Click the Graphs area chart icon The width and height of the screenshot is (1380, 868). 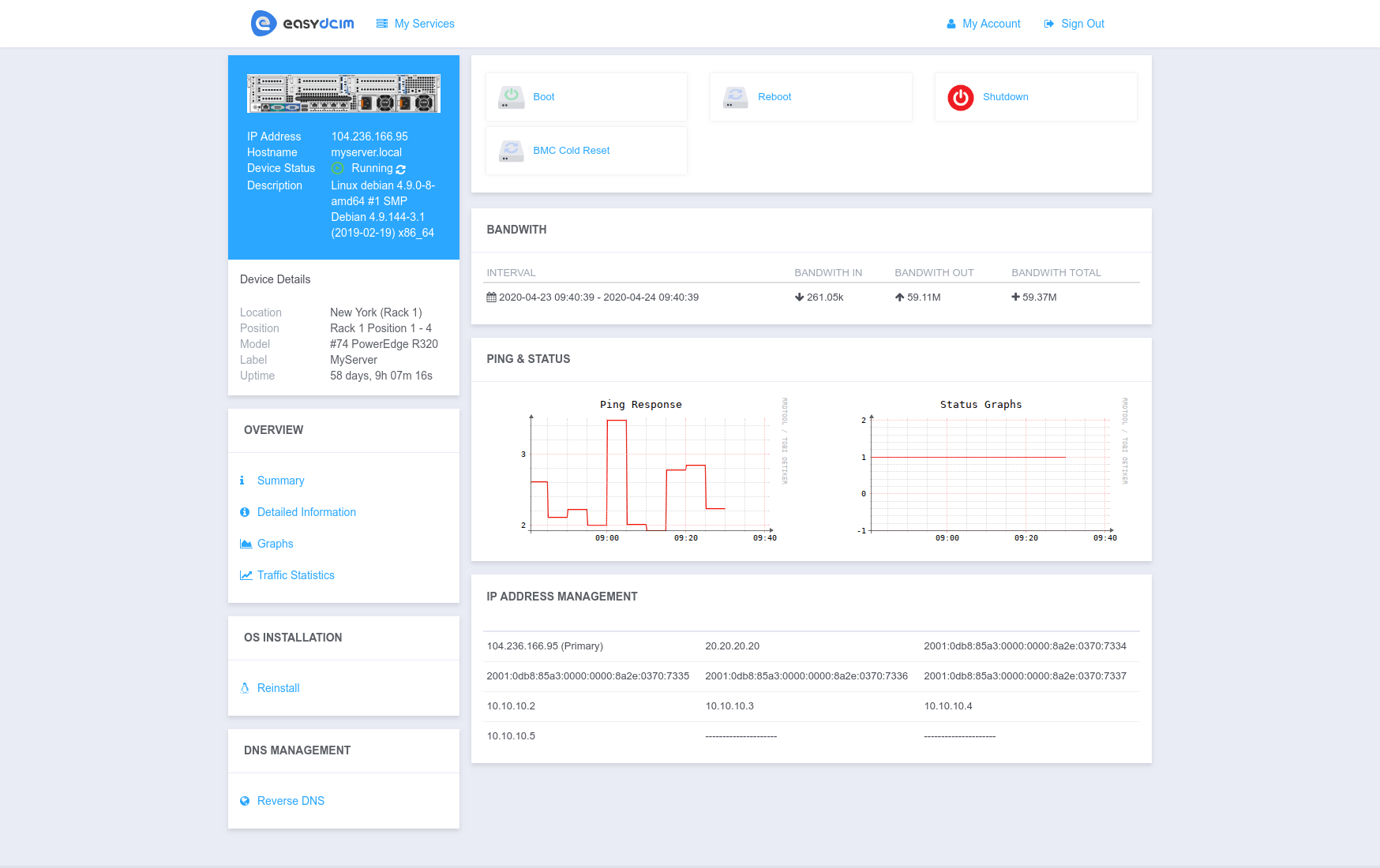(x=246, y=544)
